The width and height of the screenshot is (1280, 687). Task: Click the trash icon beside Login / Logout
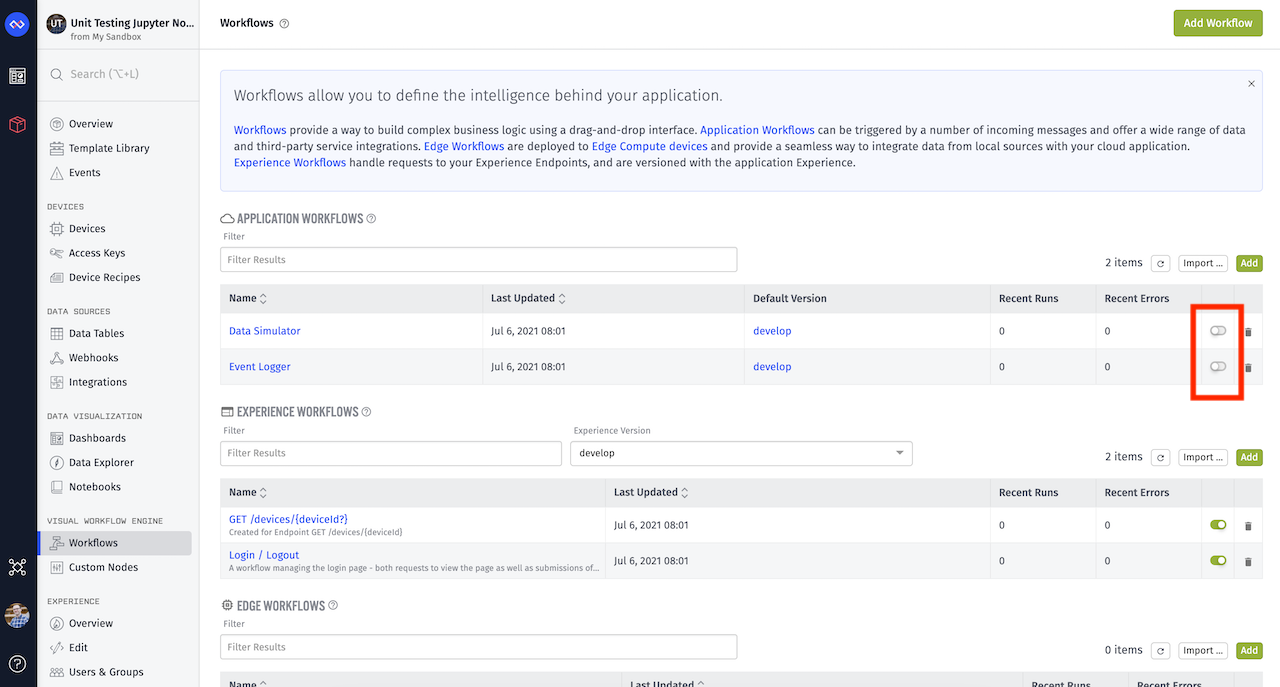[1247, 561]
